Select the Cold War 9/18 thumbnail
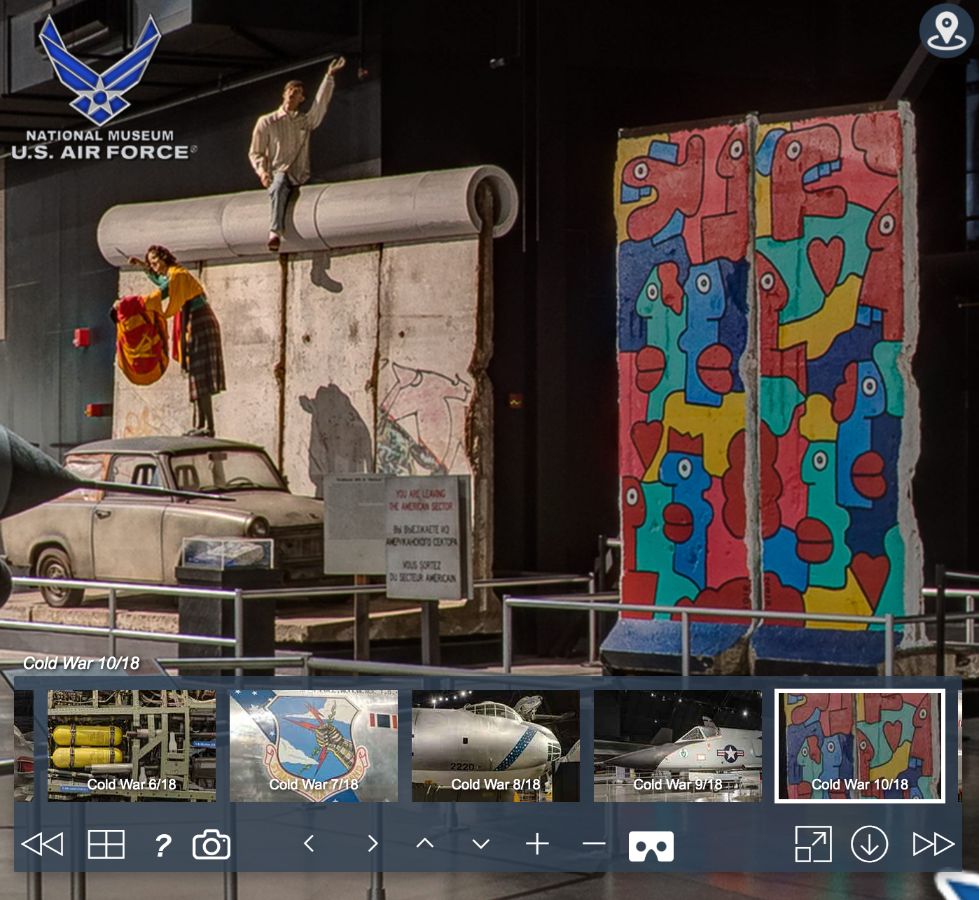Screen dimensions: 979x900 pos(677,746)
